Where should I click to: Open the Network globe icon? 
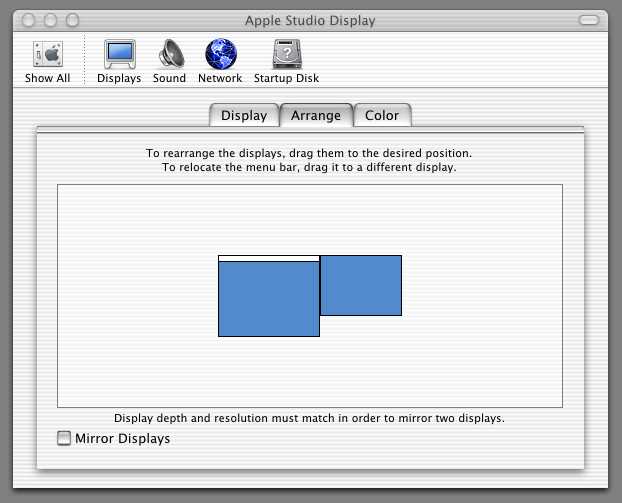(x=221, y=54)
